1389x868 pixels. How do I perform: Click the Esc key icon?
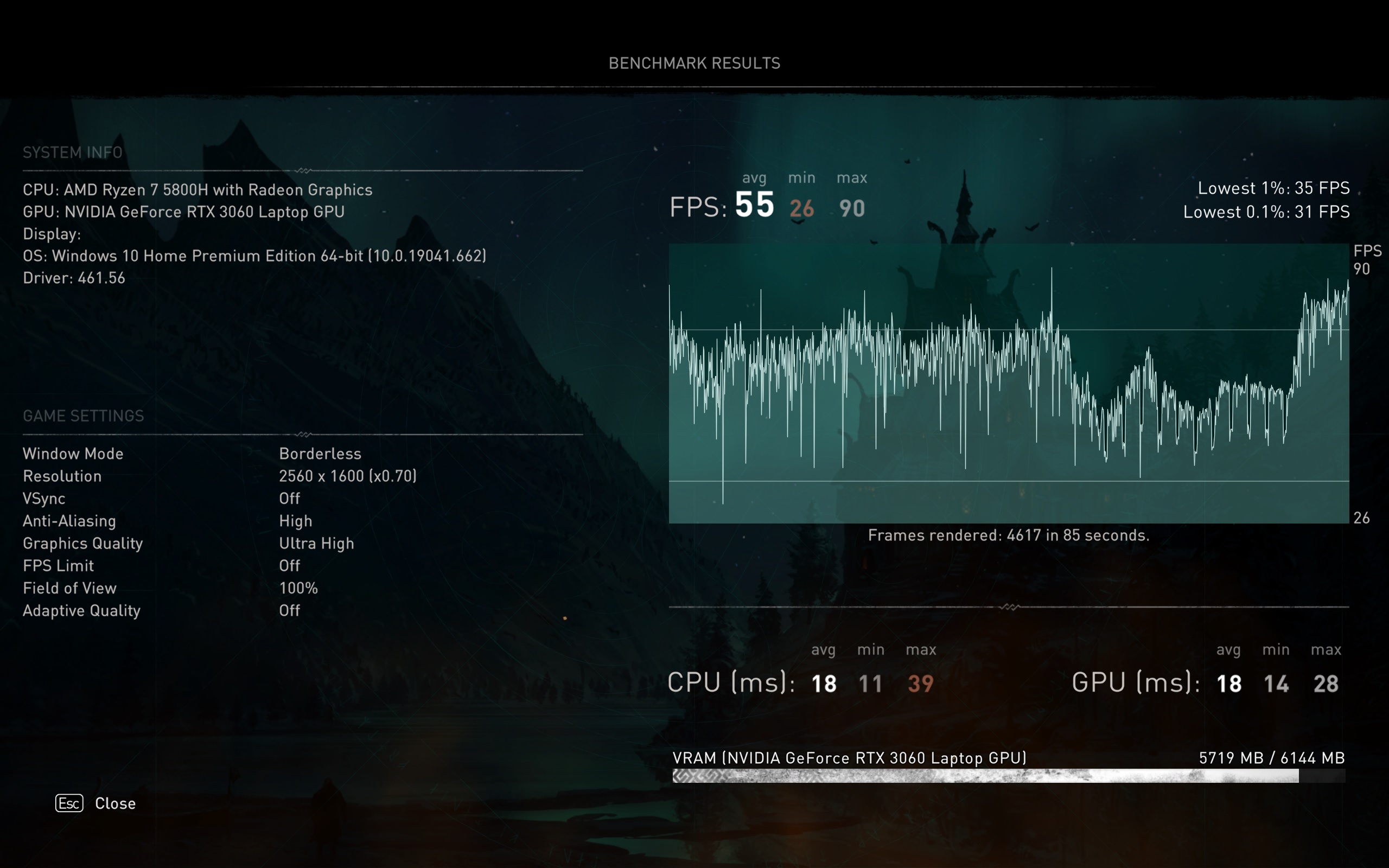[69, 803]
